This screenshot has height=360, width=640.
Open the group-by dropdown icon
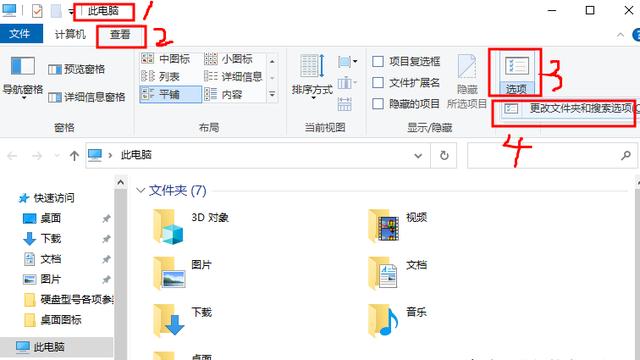pos(347,62)
